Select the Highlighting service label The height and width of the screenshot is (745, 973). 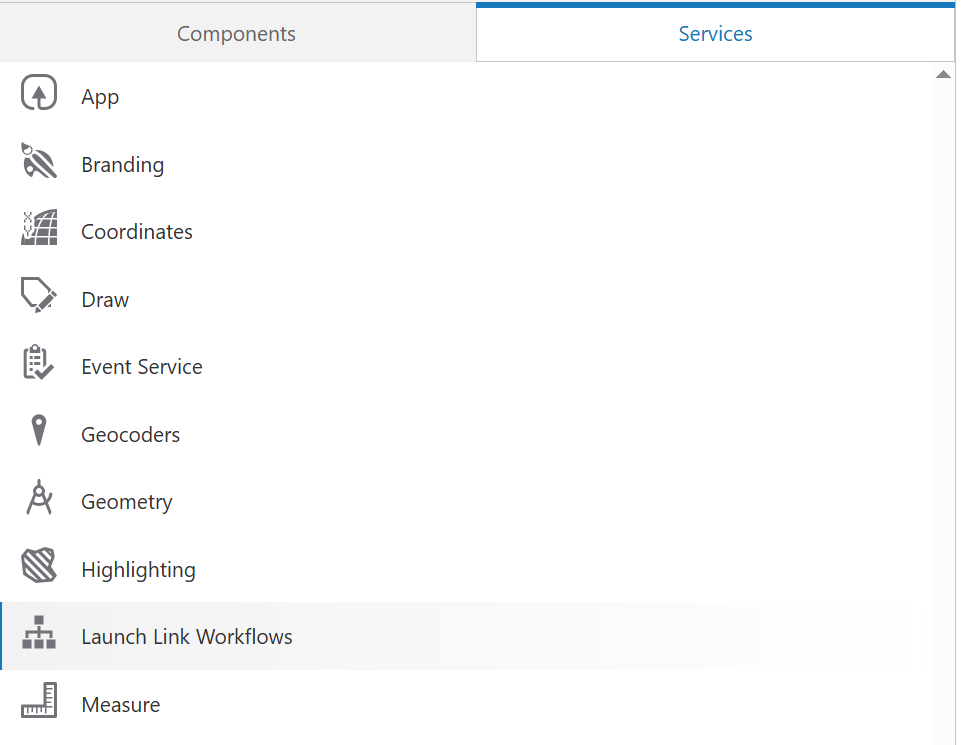click(x=139, y=570)
